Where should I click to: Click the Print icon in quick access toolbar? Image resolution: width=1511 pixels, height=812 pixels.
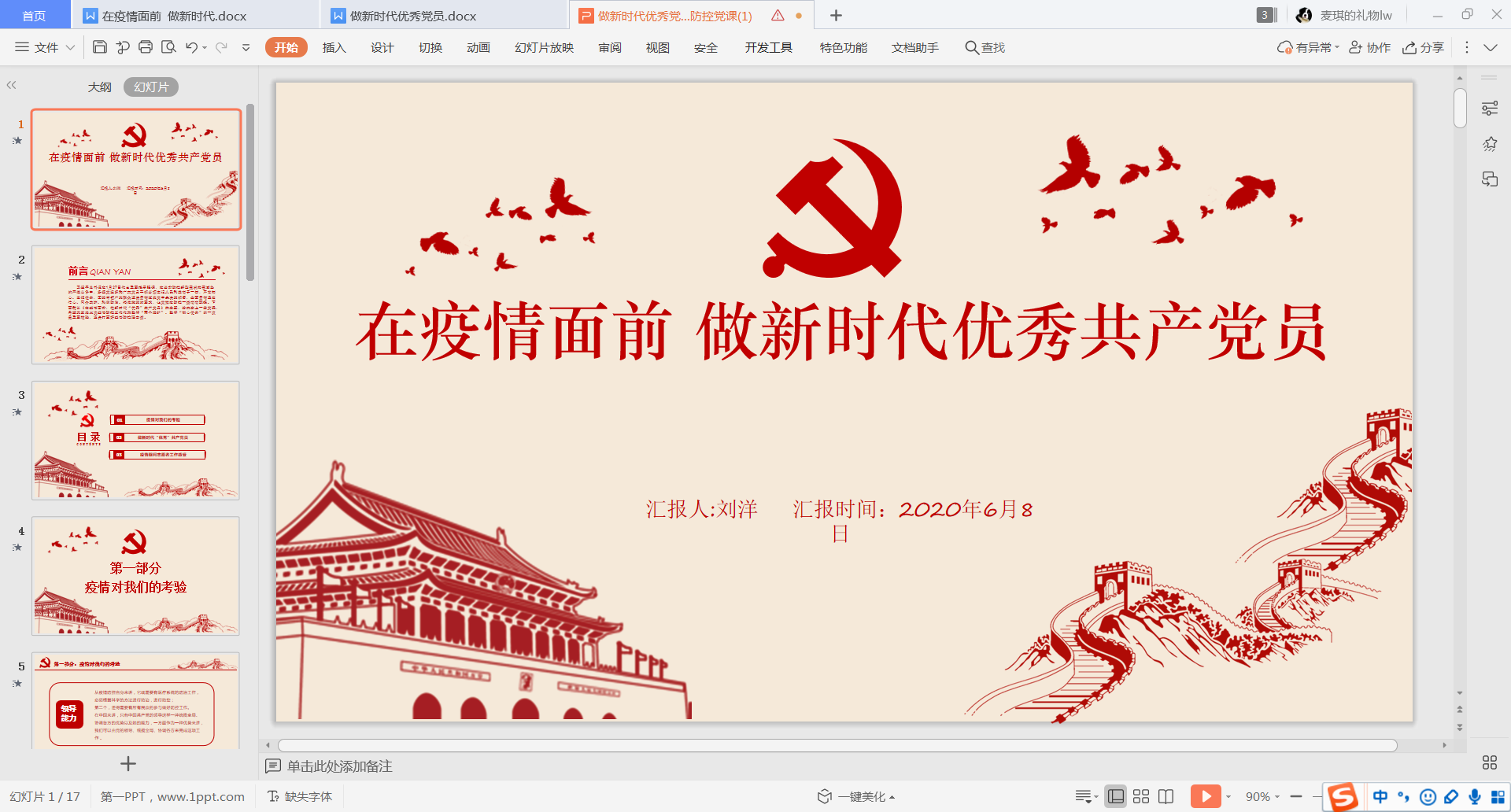(145, 47)
